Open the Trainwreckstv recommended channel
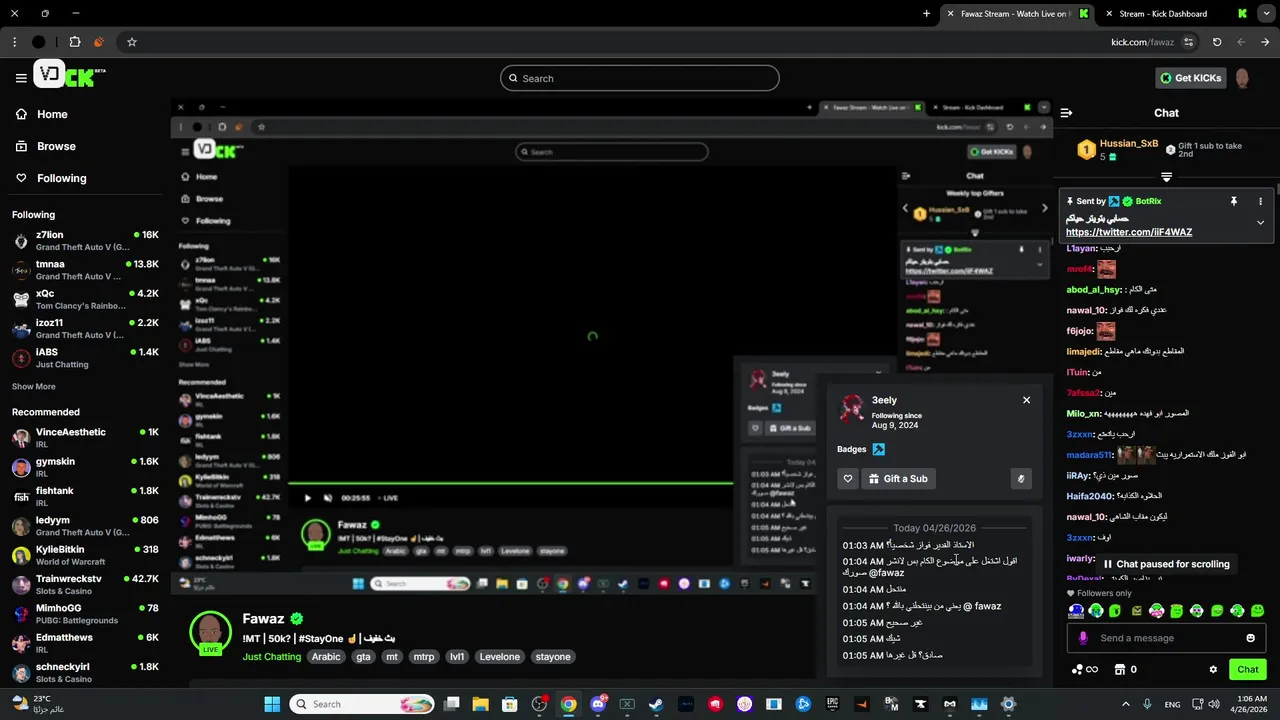 (x=85, y=584)
